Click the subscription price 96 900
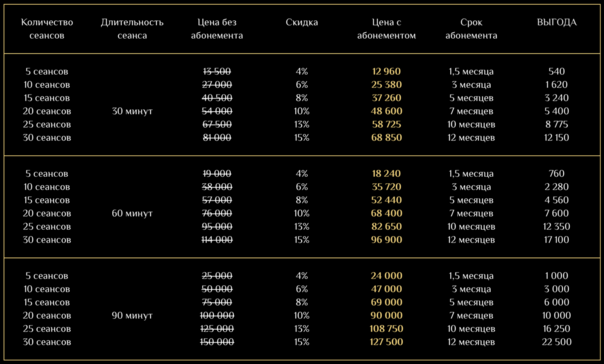Screen dimensions: 604x364 click(386, 240)
